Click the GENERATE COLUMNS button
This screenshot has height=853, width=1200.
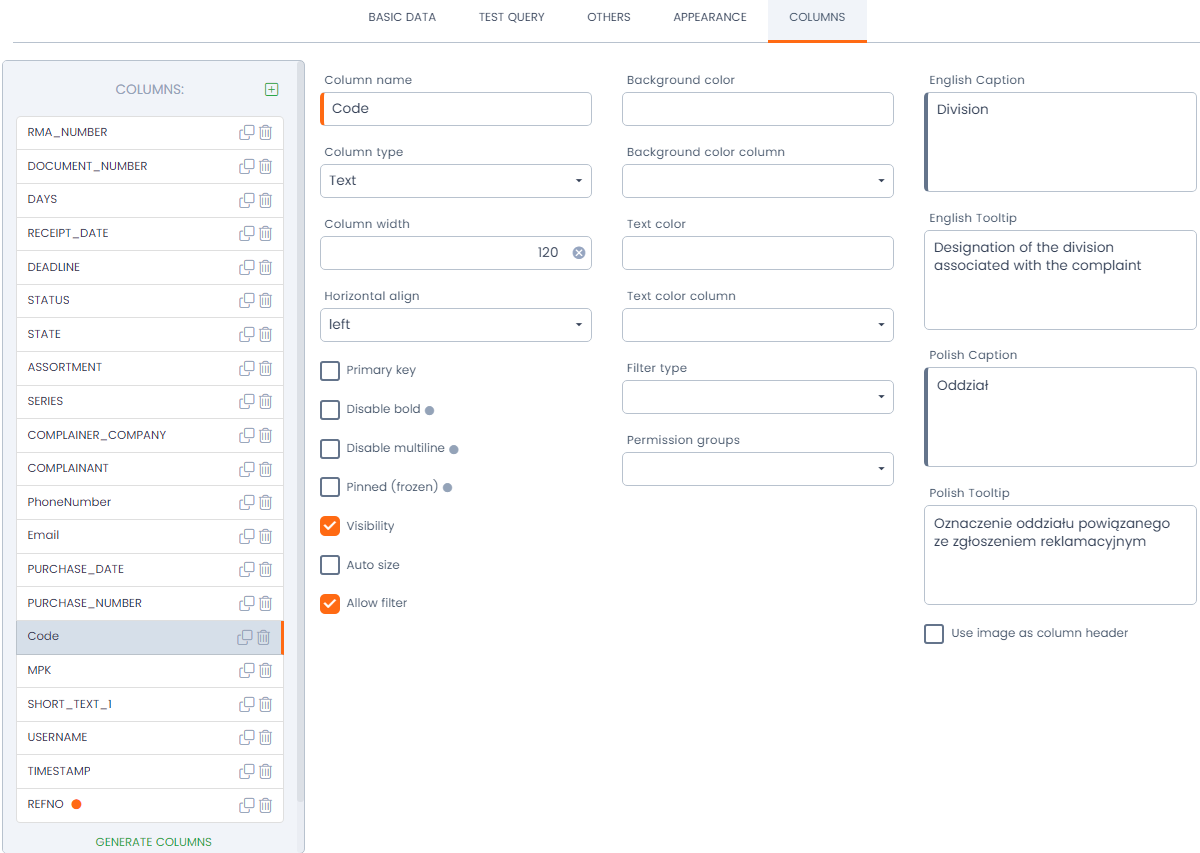[154, 842]
